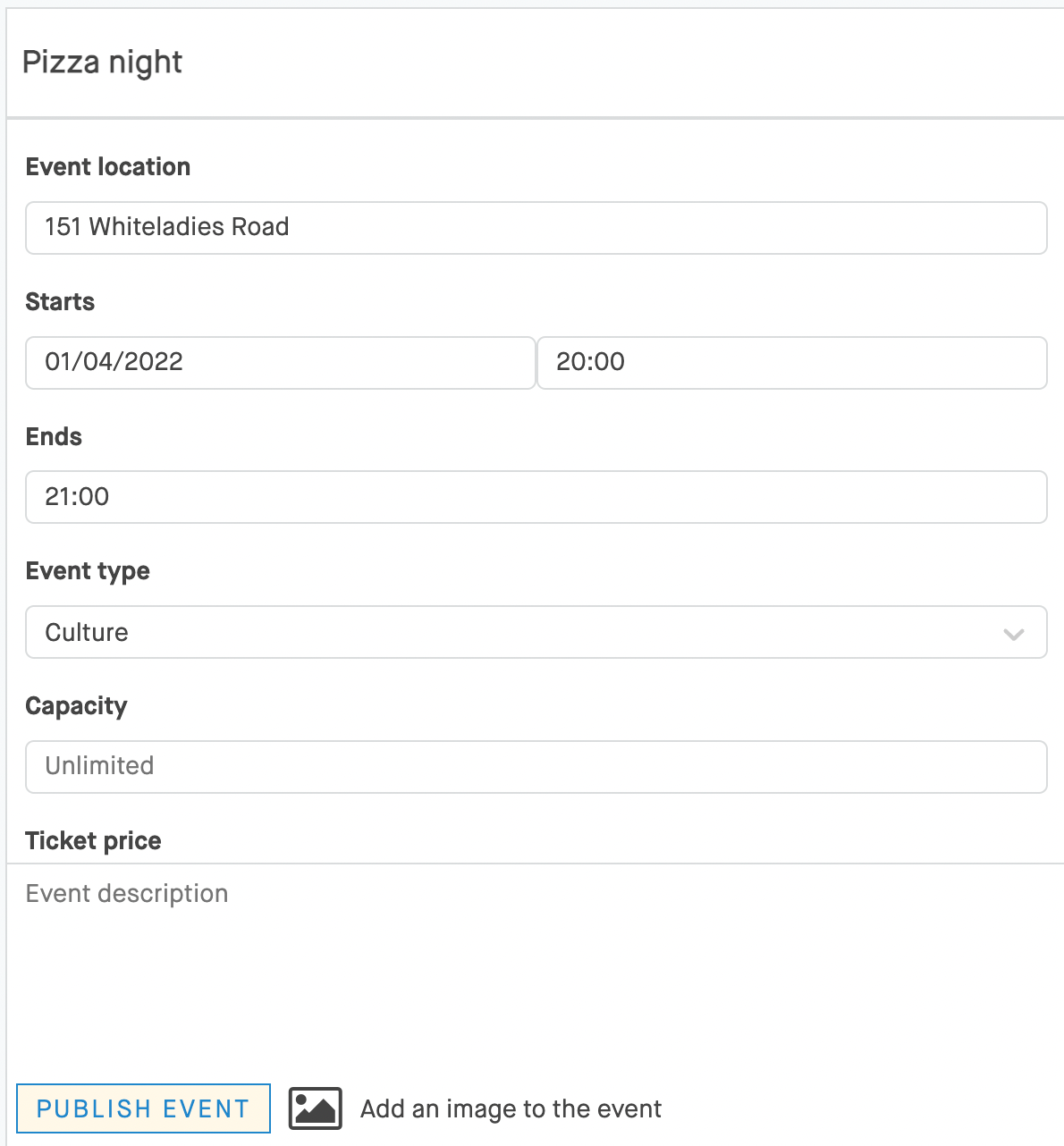Click empty space right of 'Pizza night' title
Image resolution: width=1064 pixels, height=1146 pixels.
tap(626, 63)
